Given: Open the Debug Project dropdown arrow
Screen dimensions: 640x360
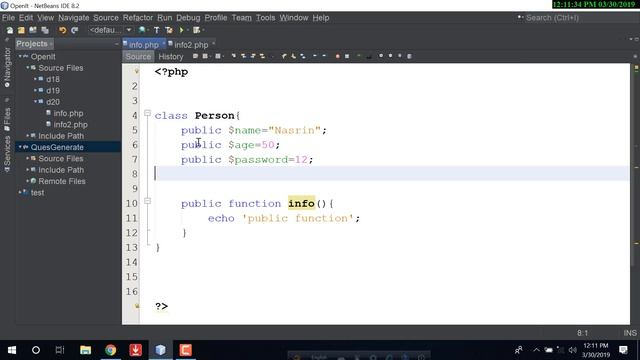Looking at the screenshot, I should [x=203, y=30].
